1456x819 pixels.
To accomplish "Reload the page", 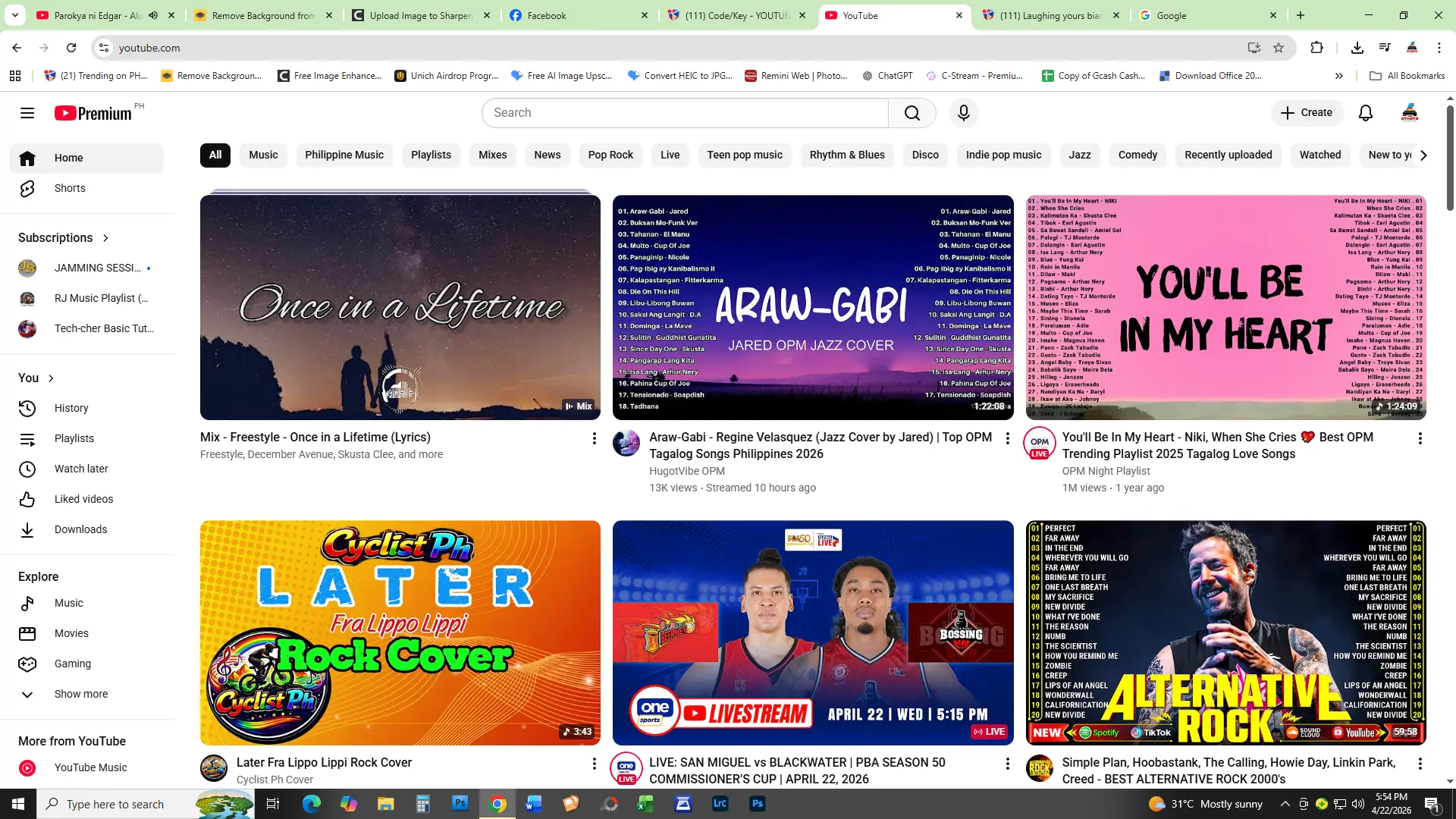I will (x=71, y=48).
